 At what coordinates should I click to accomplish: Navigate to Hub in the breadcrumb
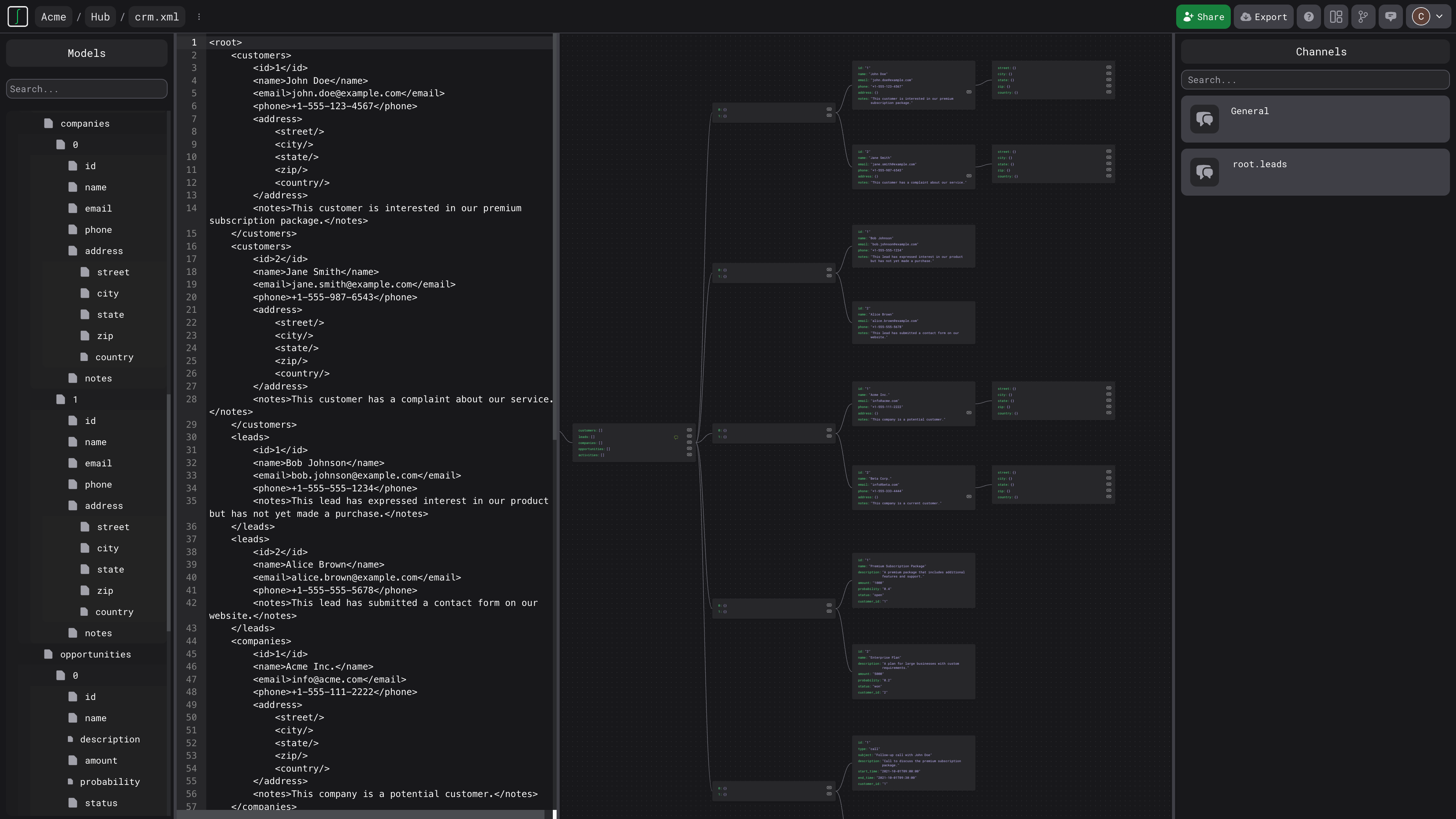[100, 17]
